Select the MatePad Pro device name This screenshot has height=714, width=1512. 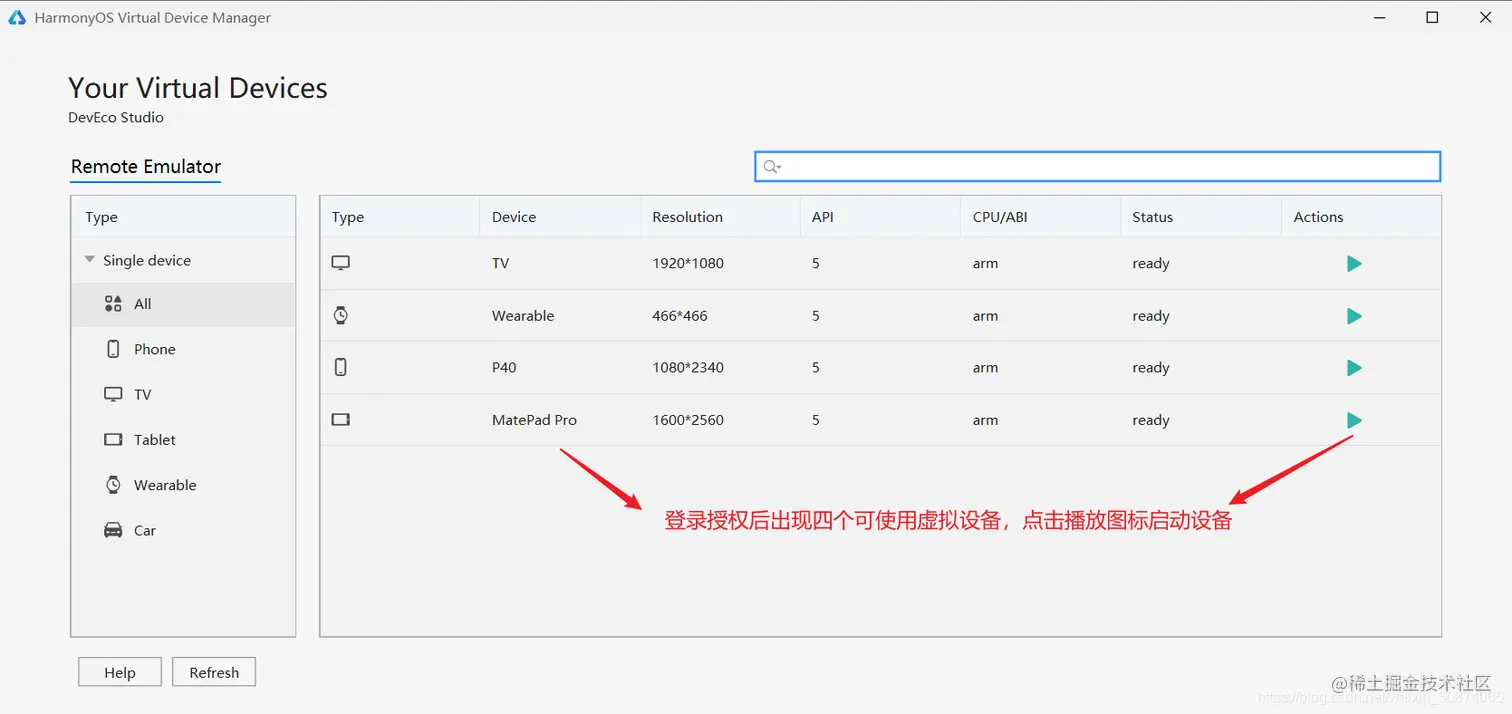click(x=534, y=420)
